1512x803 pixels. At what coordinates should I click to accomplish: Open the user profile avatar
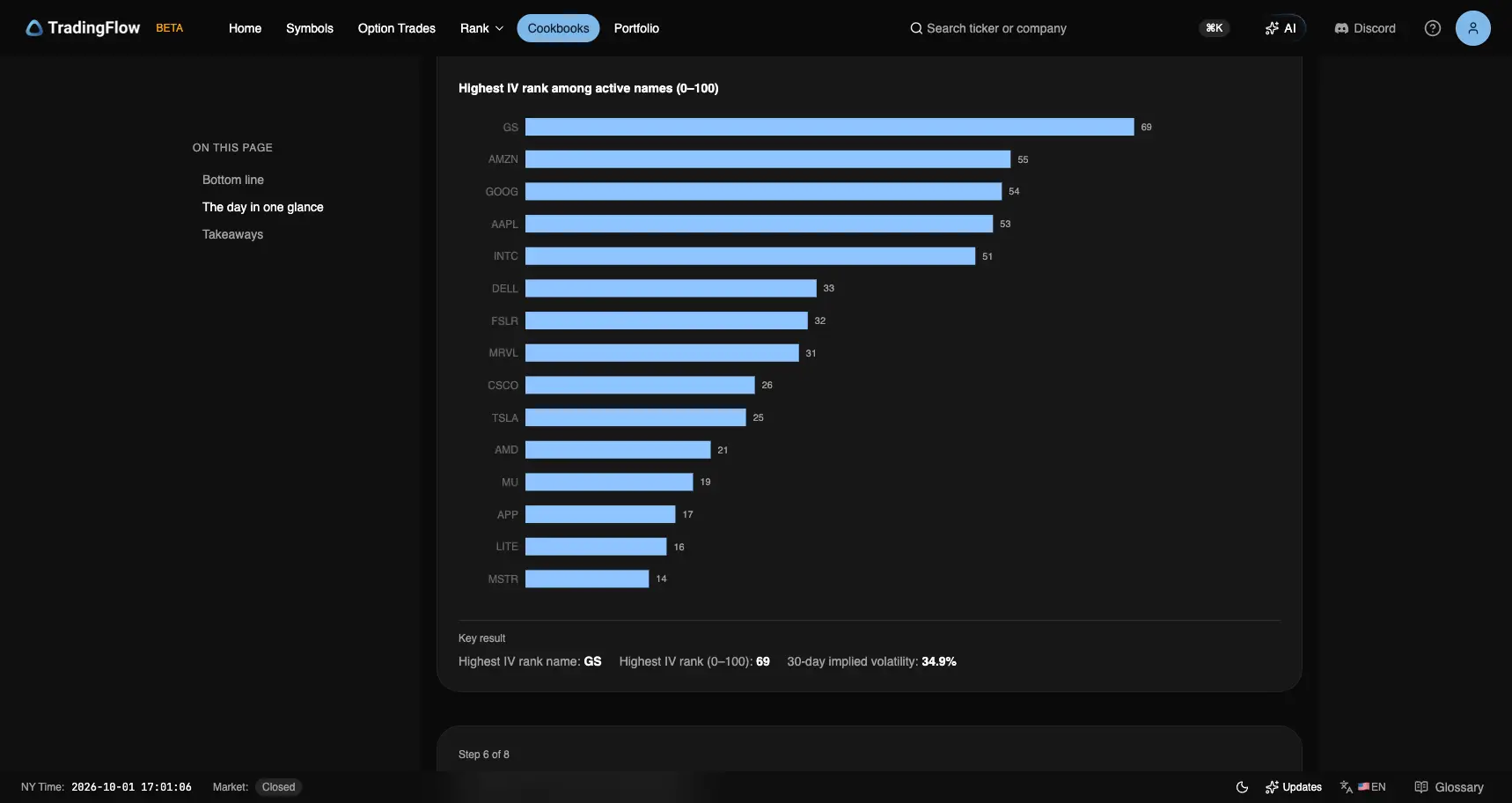1472,28
